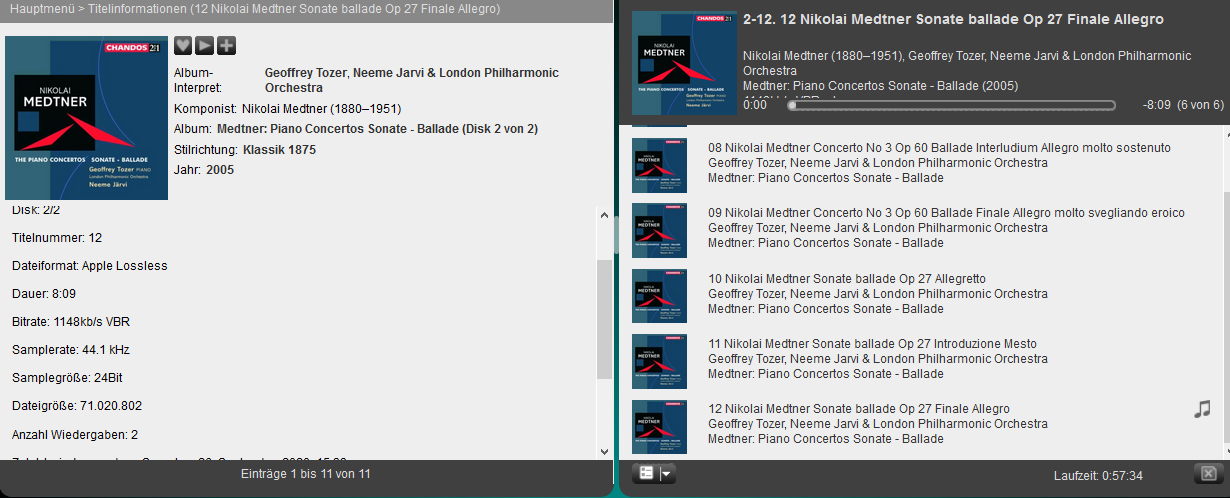Viewport: 1230px width, 498px height.
Task: Click the Bitrate: 1148kb/s VBR entry
Action: [71, 322]
